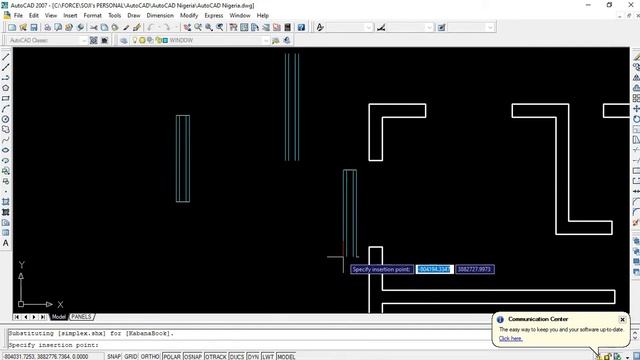Go to last layout tab arrow

43,317
